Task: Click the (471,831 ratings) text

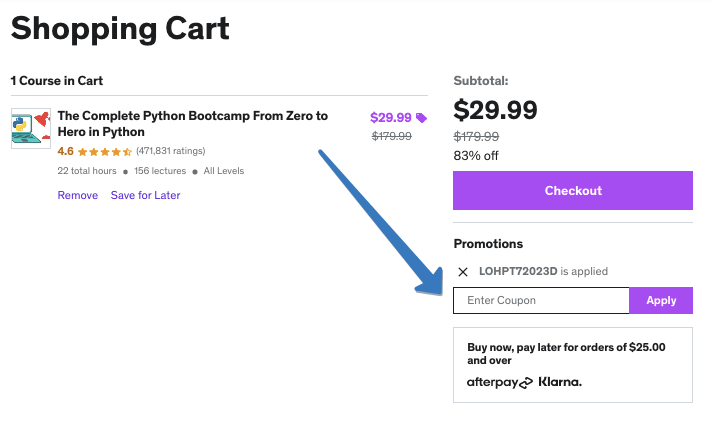Action: pyautogui.click(x=170, y=152)
